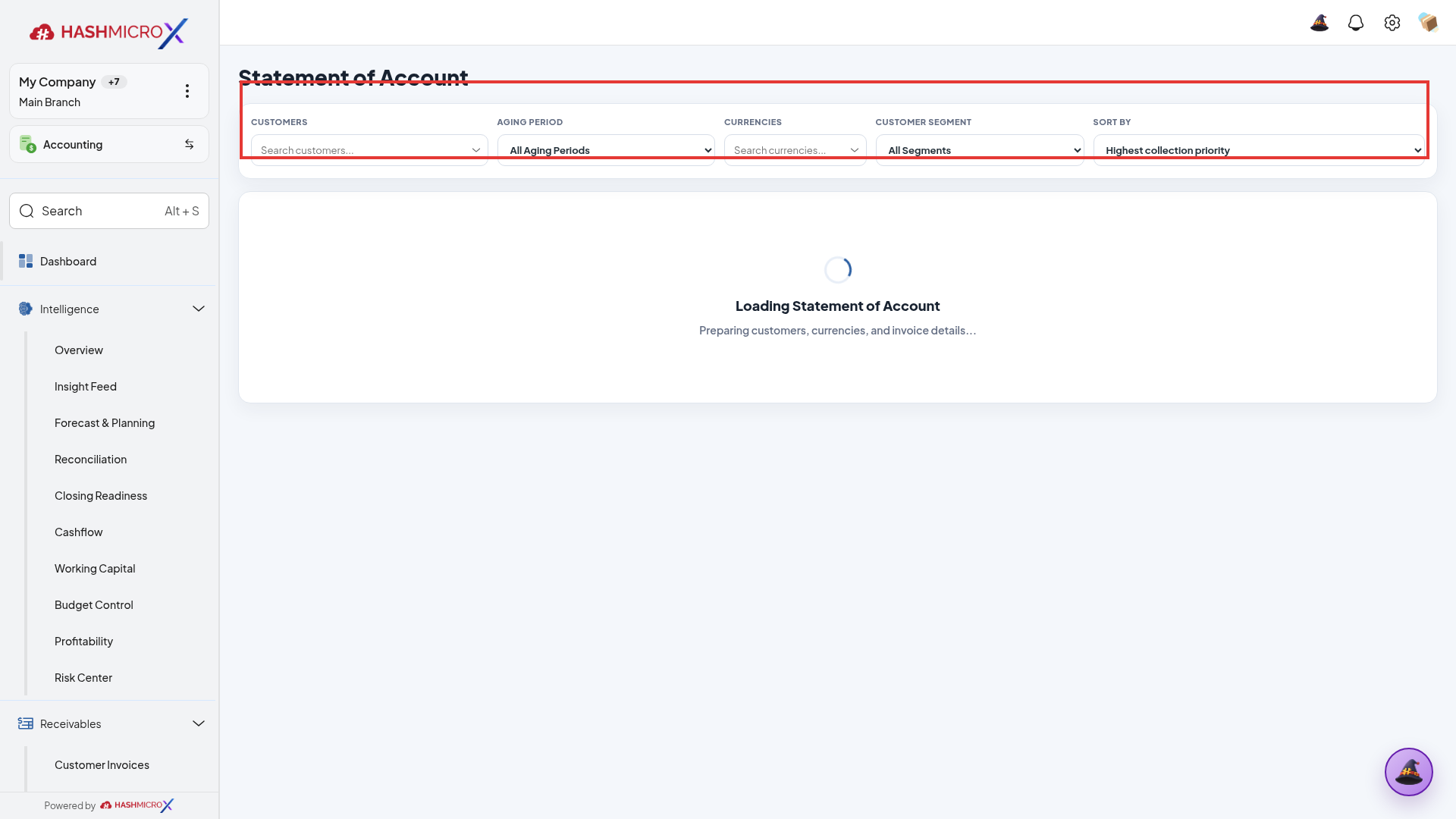Screen dimensions: 1456x819
Task: Click the +7 companies badge
Action: (114, 82)
